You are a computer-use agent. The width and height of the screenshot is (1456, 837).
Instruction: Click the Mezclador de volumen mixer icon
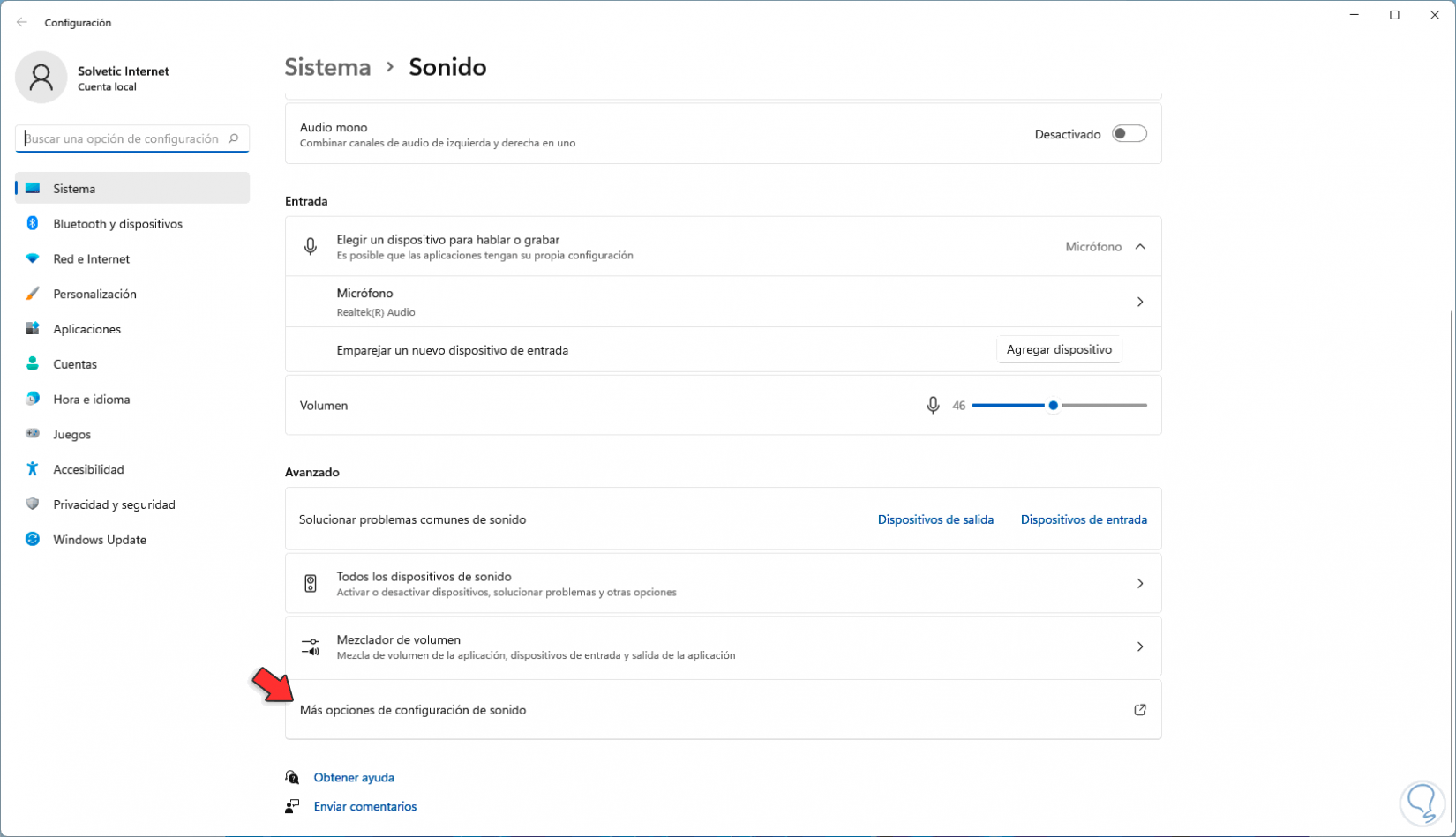[311, 647]
